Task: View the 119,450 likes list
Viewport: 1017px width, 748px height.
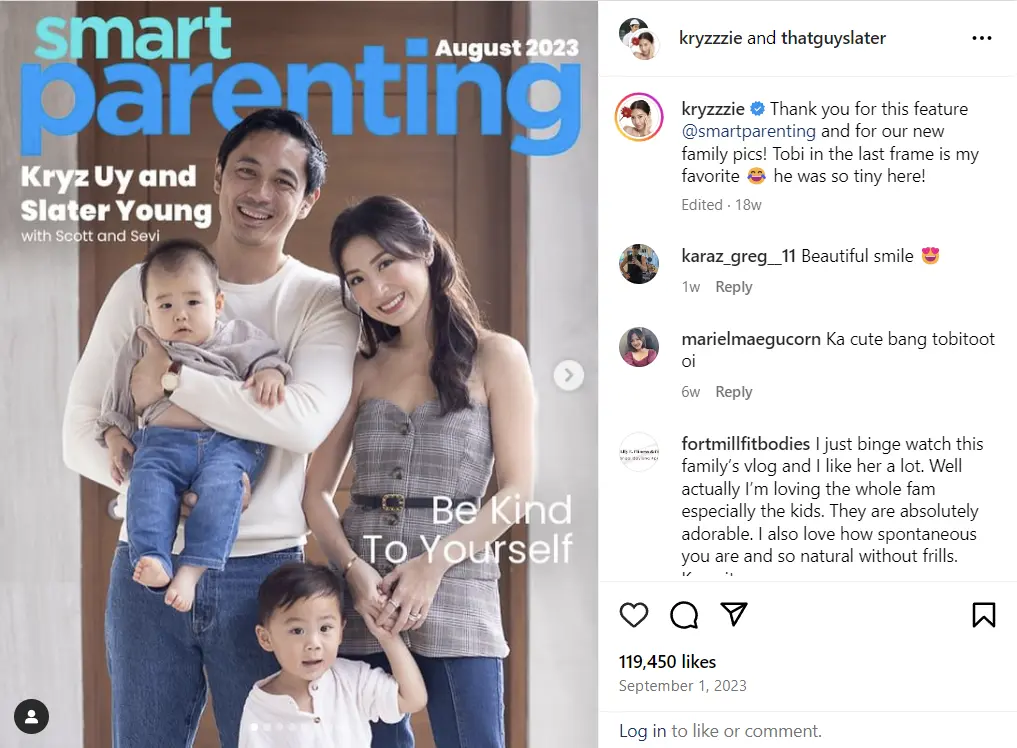Action: coord(667,662)
